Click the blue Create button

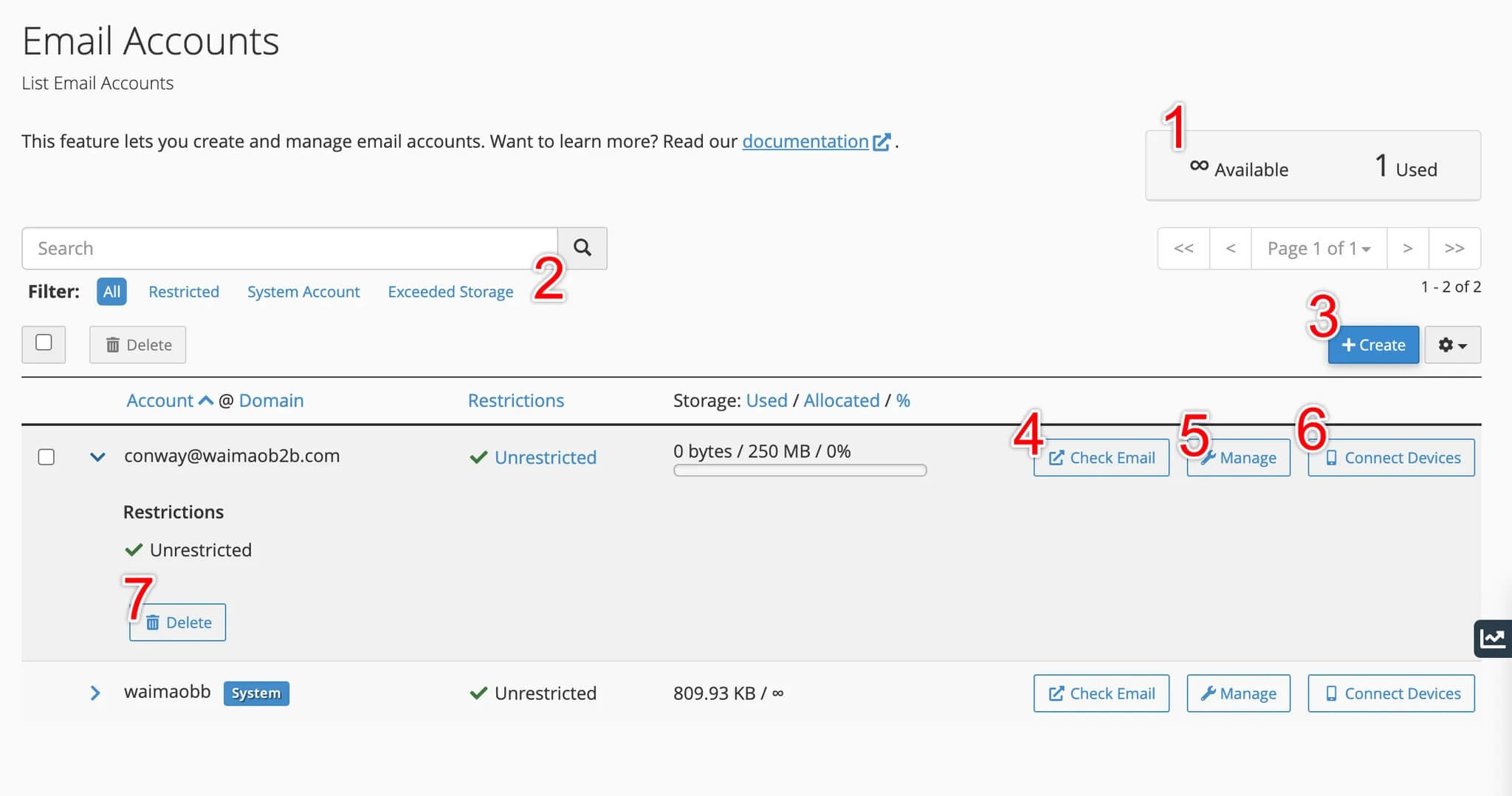tap(1372, 345)
